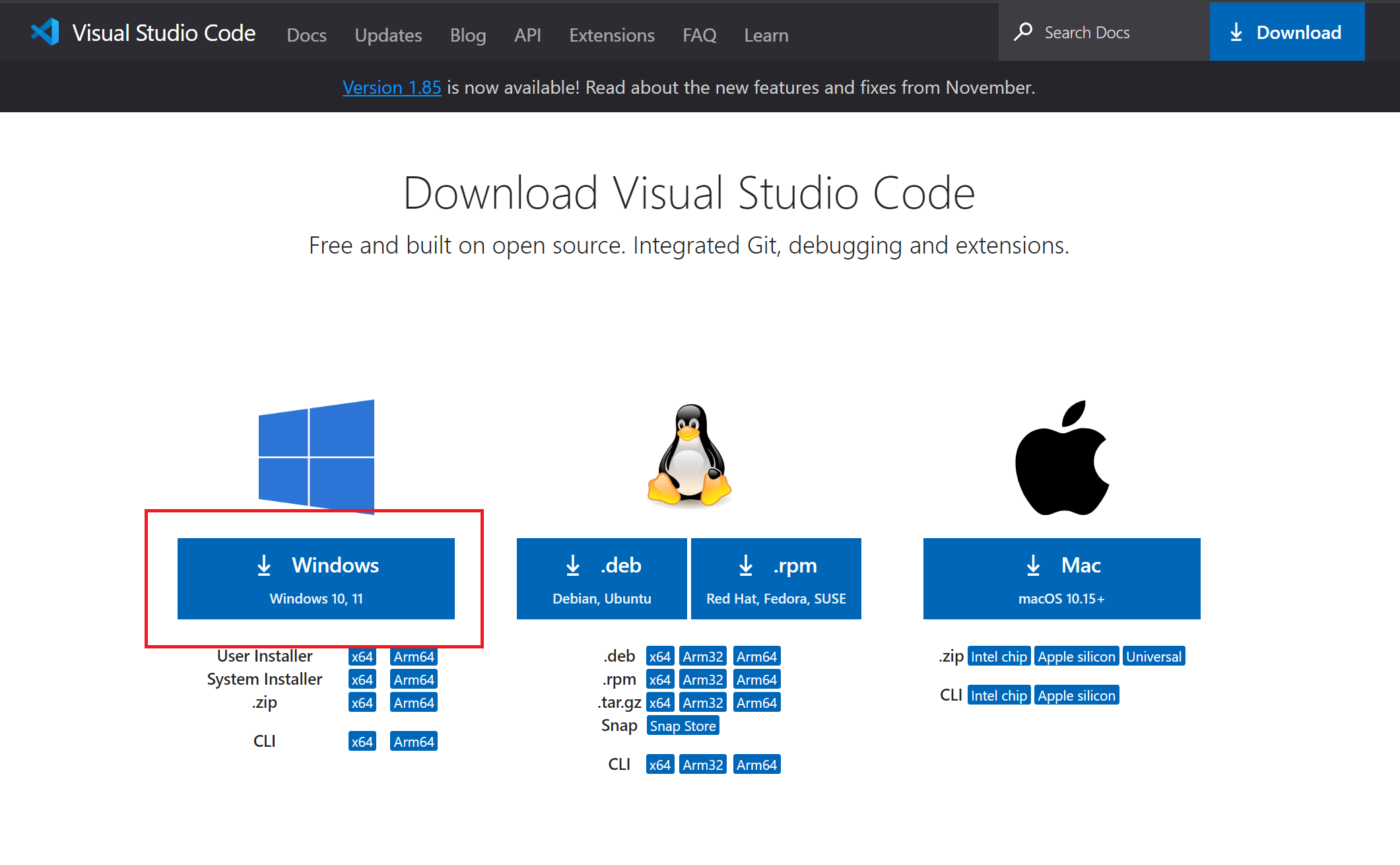The width and height of the screenshot is (1400, 865).
Task: Click the top-right Download button
Action: pos(1286,32)
